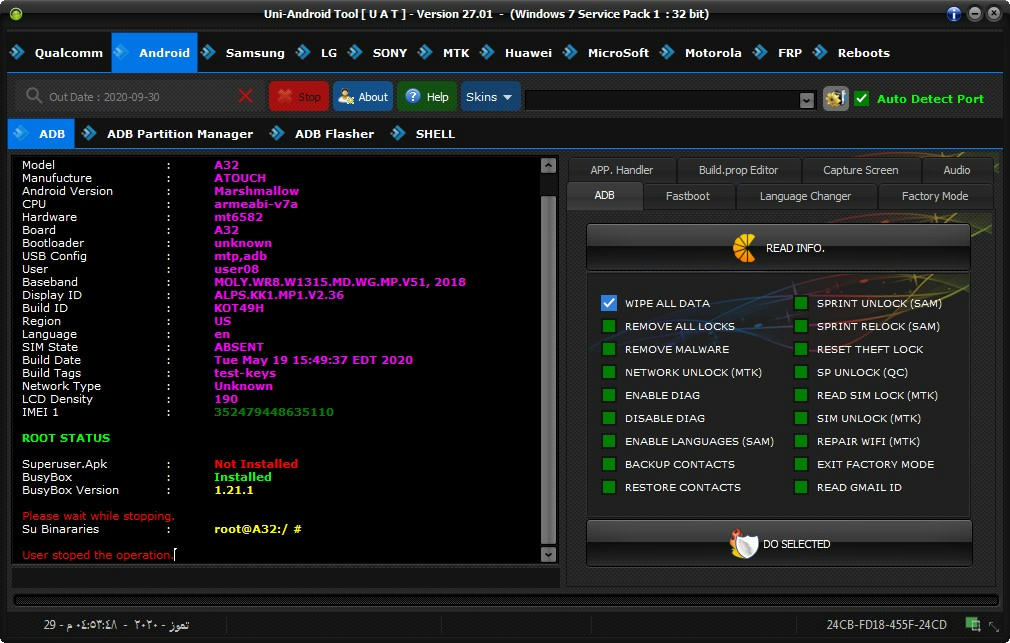Click the green application logo icon
This screenshot has width=1010, height=643.
tap(16, 14)
